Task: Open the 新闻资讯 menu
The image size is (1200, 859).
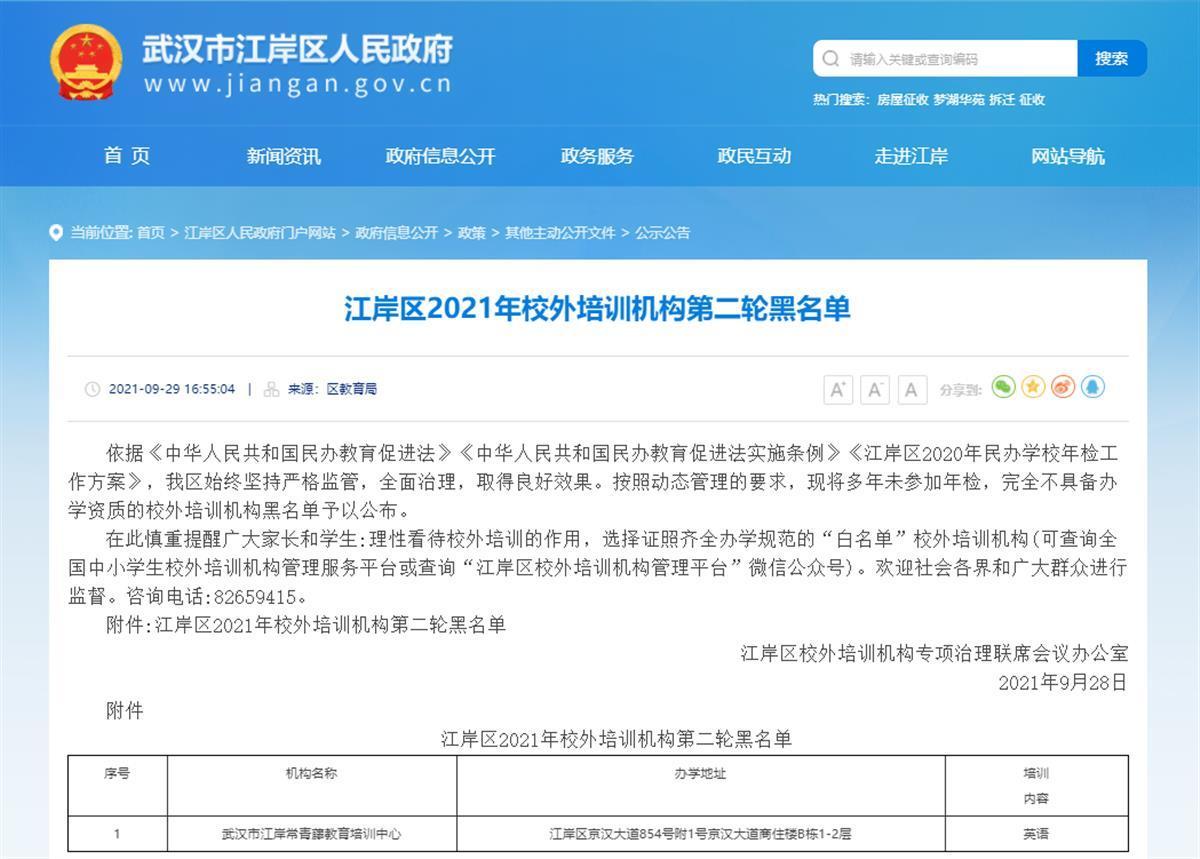Action: point(284,156)
